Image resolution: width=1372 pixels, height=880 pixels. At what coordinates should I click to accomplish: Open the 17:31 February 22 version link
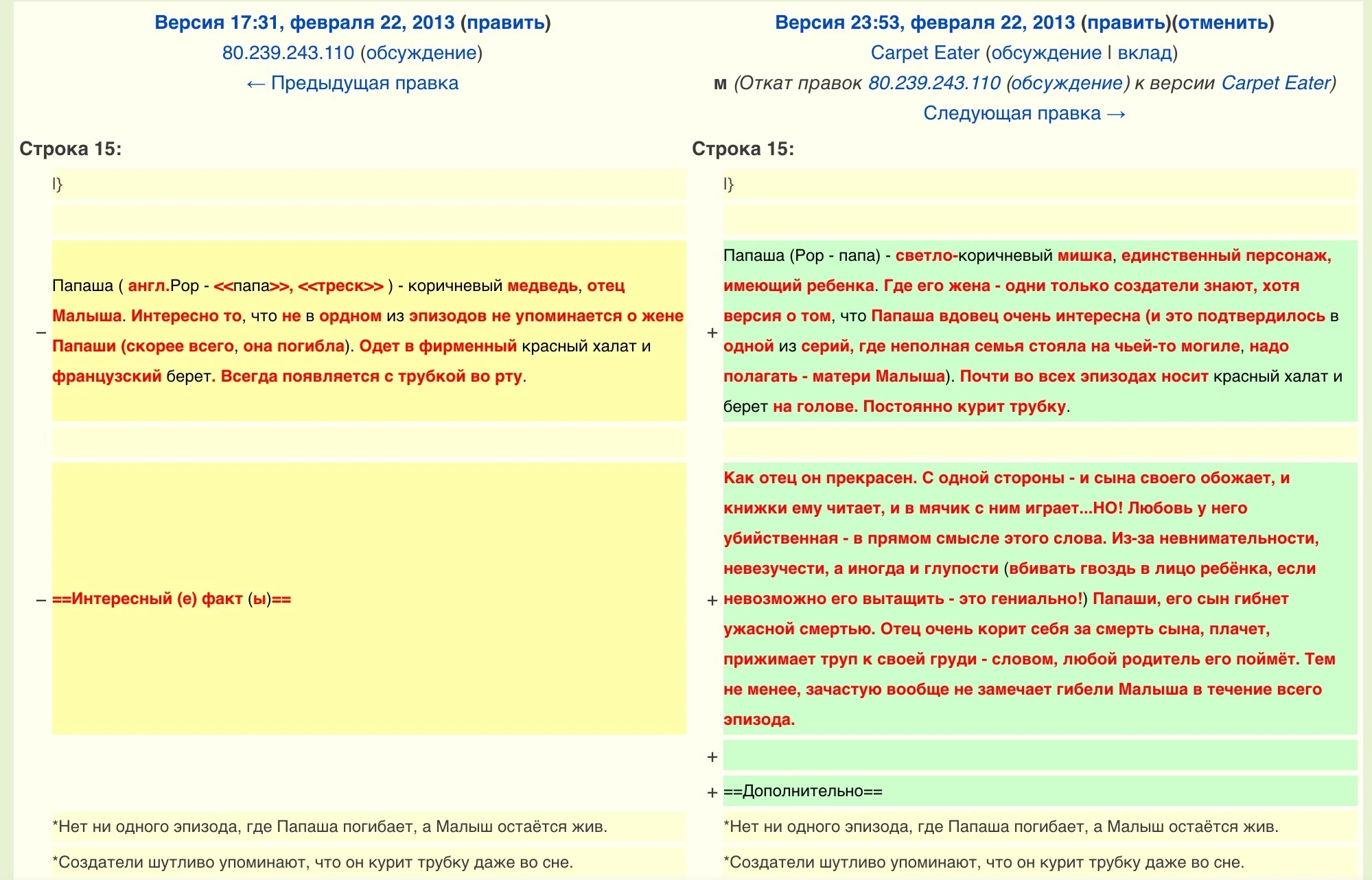pyautogui.click(x=304, y=23)
